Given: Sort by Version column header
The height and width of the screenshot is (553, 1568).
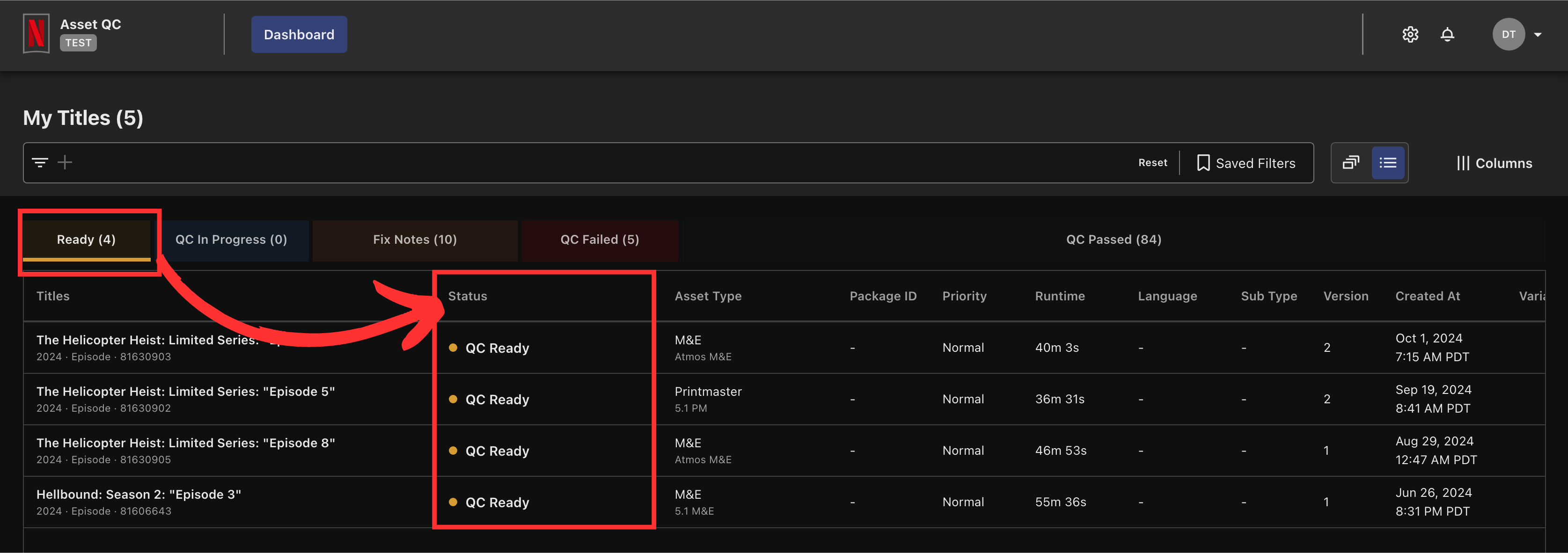Looking at the screenshot, I should click(x=1345, y=296).
